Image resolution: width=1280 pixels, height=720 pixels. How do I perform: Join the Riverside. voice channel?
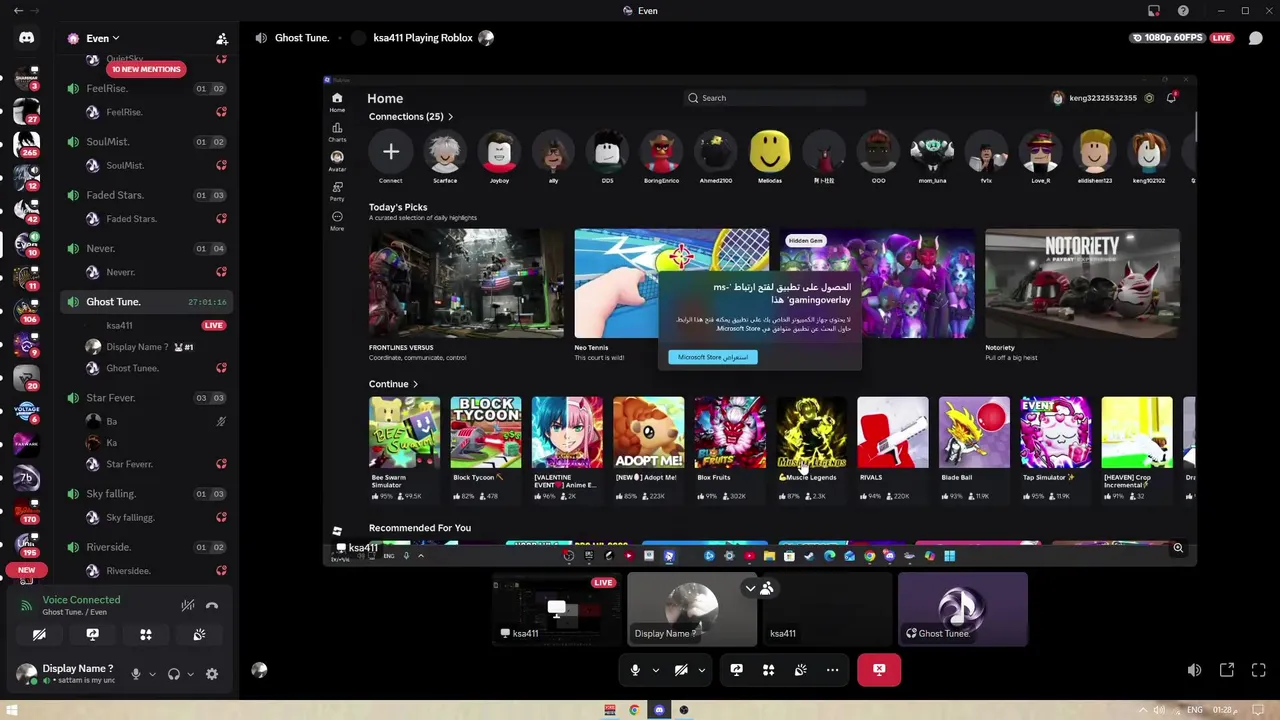tap(146, 547)
